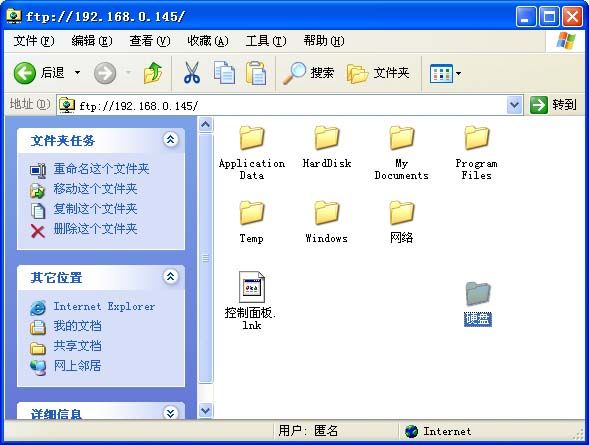Open the 查看(V) menu
Image resolution: width=589 pixels, height=445 pixels.
pyautogui.click(x=150, y=41)
